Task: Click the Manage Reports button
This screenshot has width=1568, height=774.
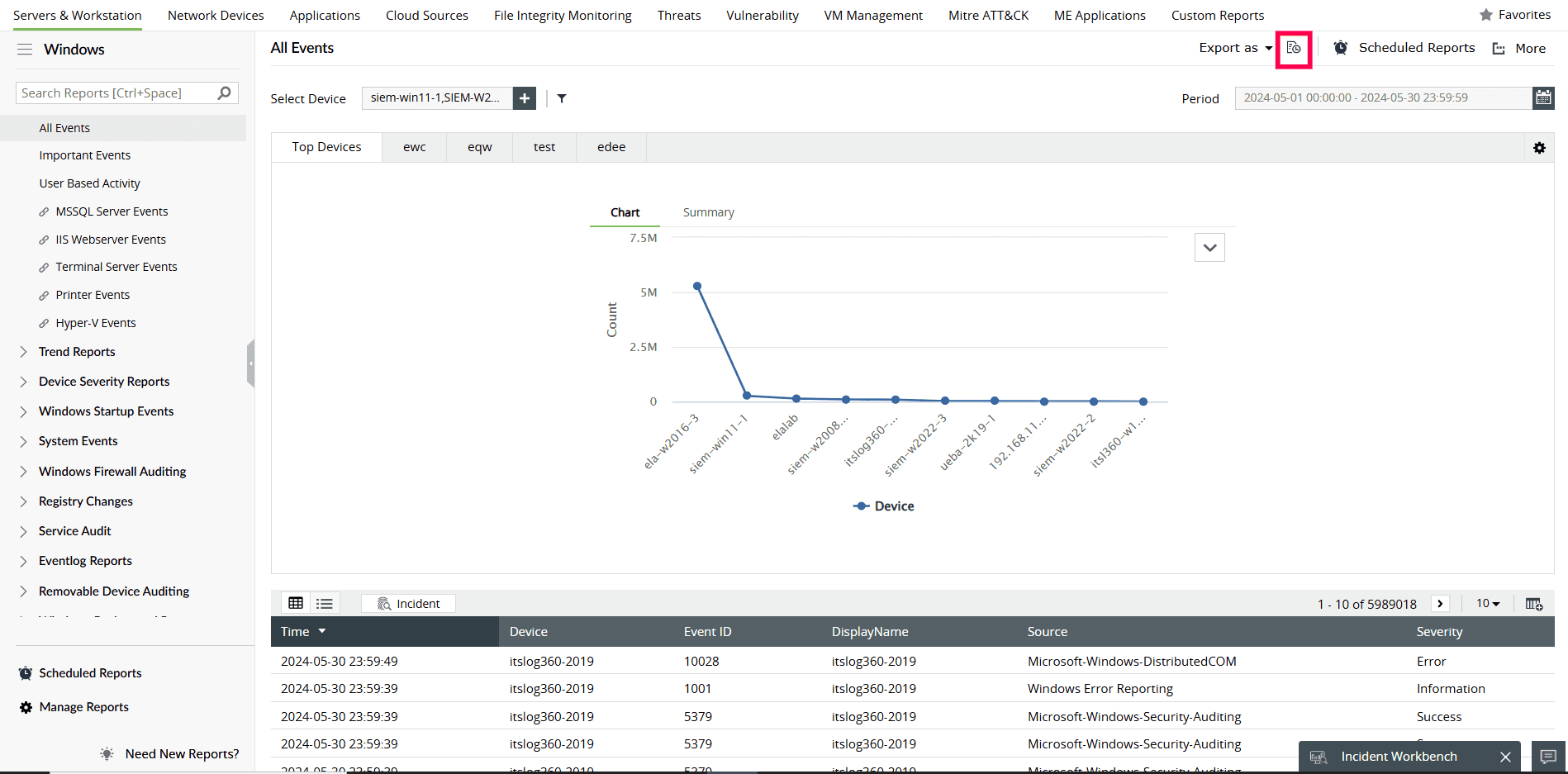Action: pos(83,707)
